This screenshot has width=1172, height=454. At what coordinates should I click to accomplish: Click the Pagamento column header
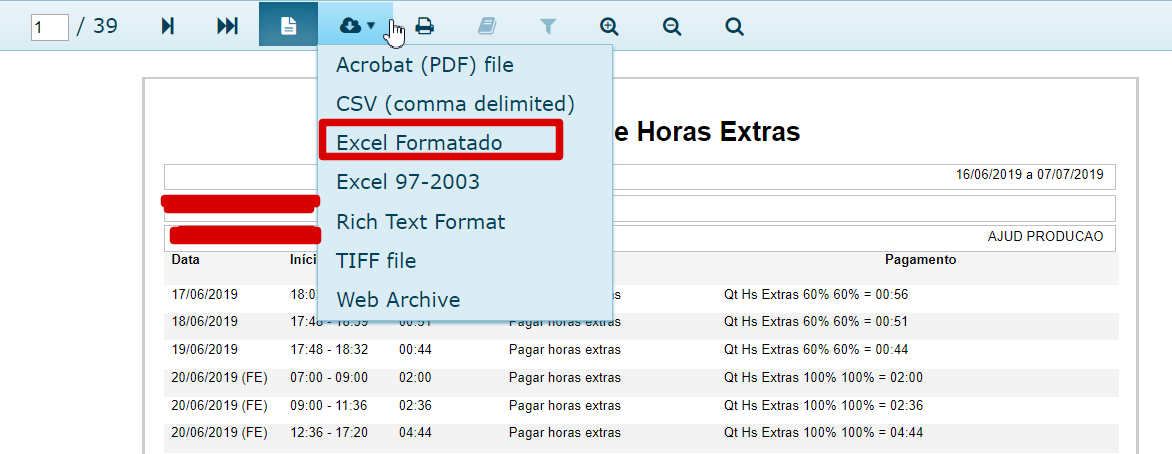pos(920,260)
